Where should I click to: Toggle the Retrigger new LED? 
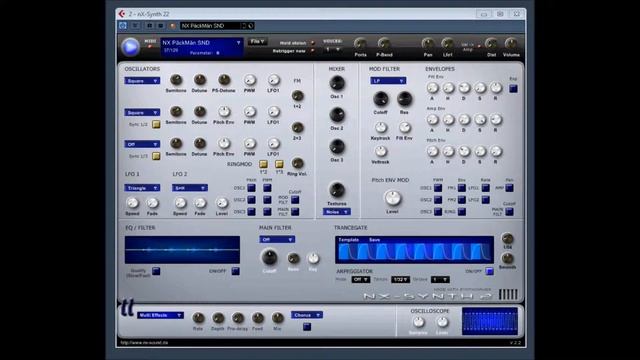(313, 51)
